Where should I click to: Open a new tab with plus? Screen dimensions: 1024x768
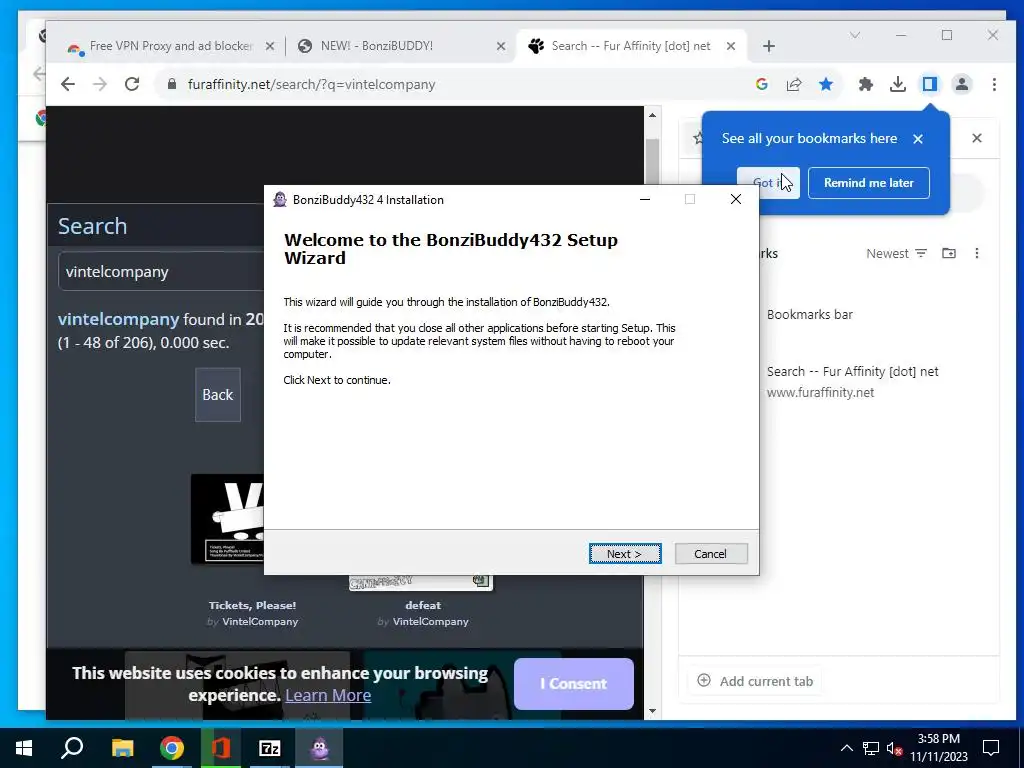(769, 46)
